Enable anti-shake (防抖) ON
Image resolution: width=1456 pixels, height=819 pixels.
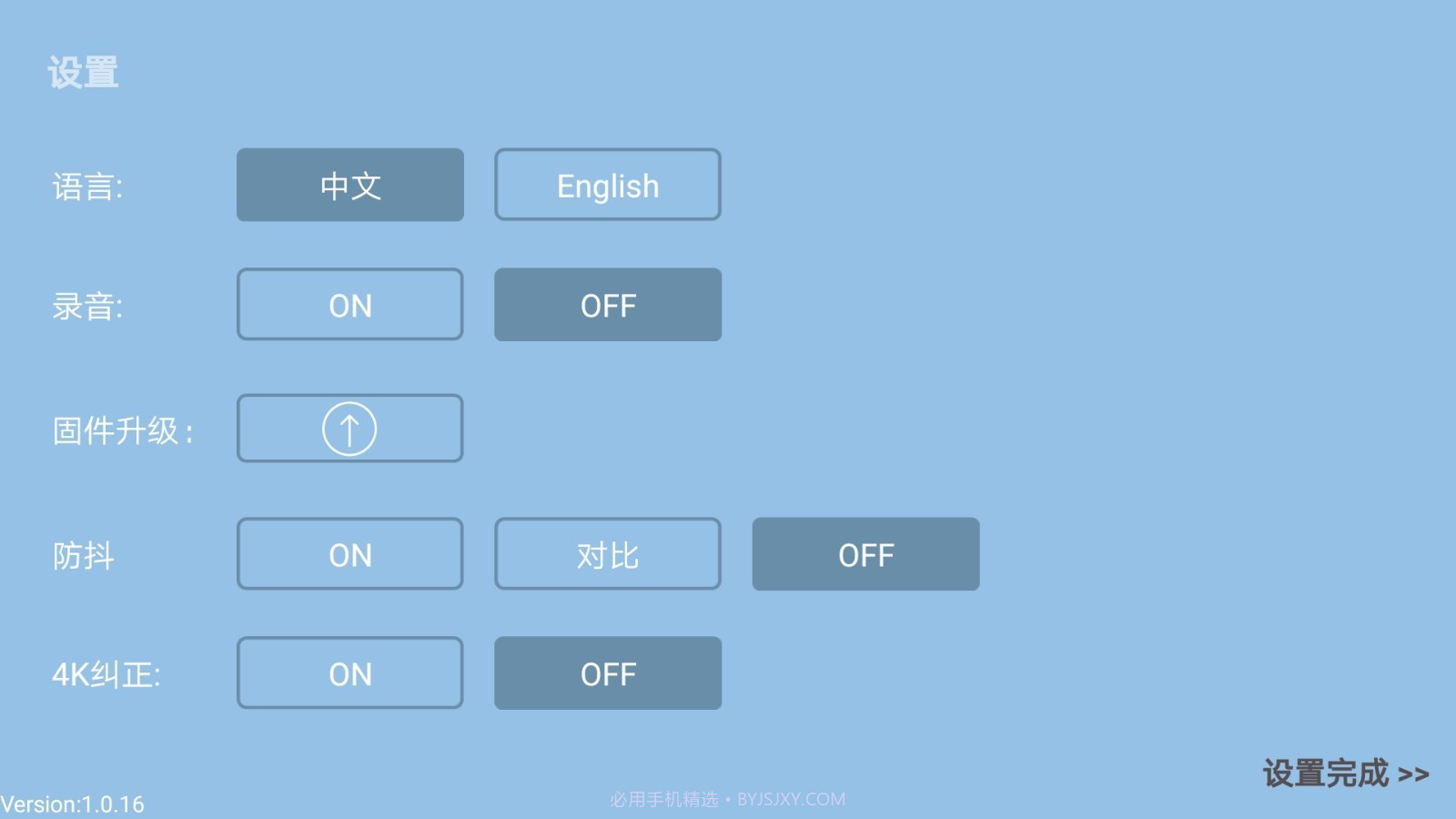click(x=350, y=554)
